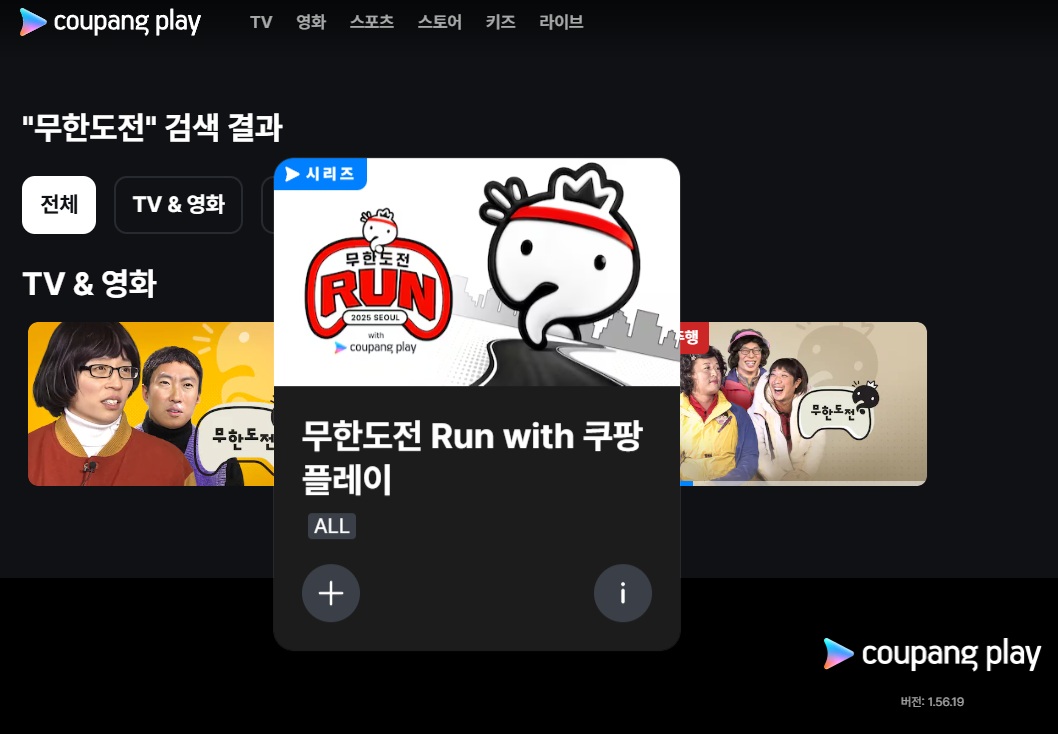Click title 무한도전 Run with 쿠팡 플레이

(x=472, y=457)
